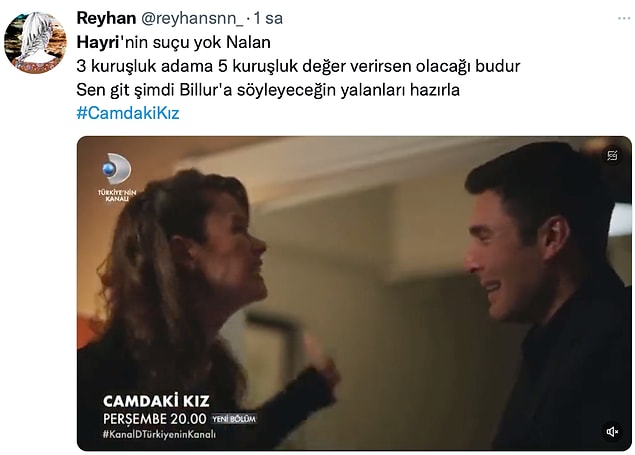Unmute the video with the speaker icon
635x455 pixels.
coord(612,432)
